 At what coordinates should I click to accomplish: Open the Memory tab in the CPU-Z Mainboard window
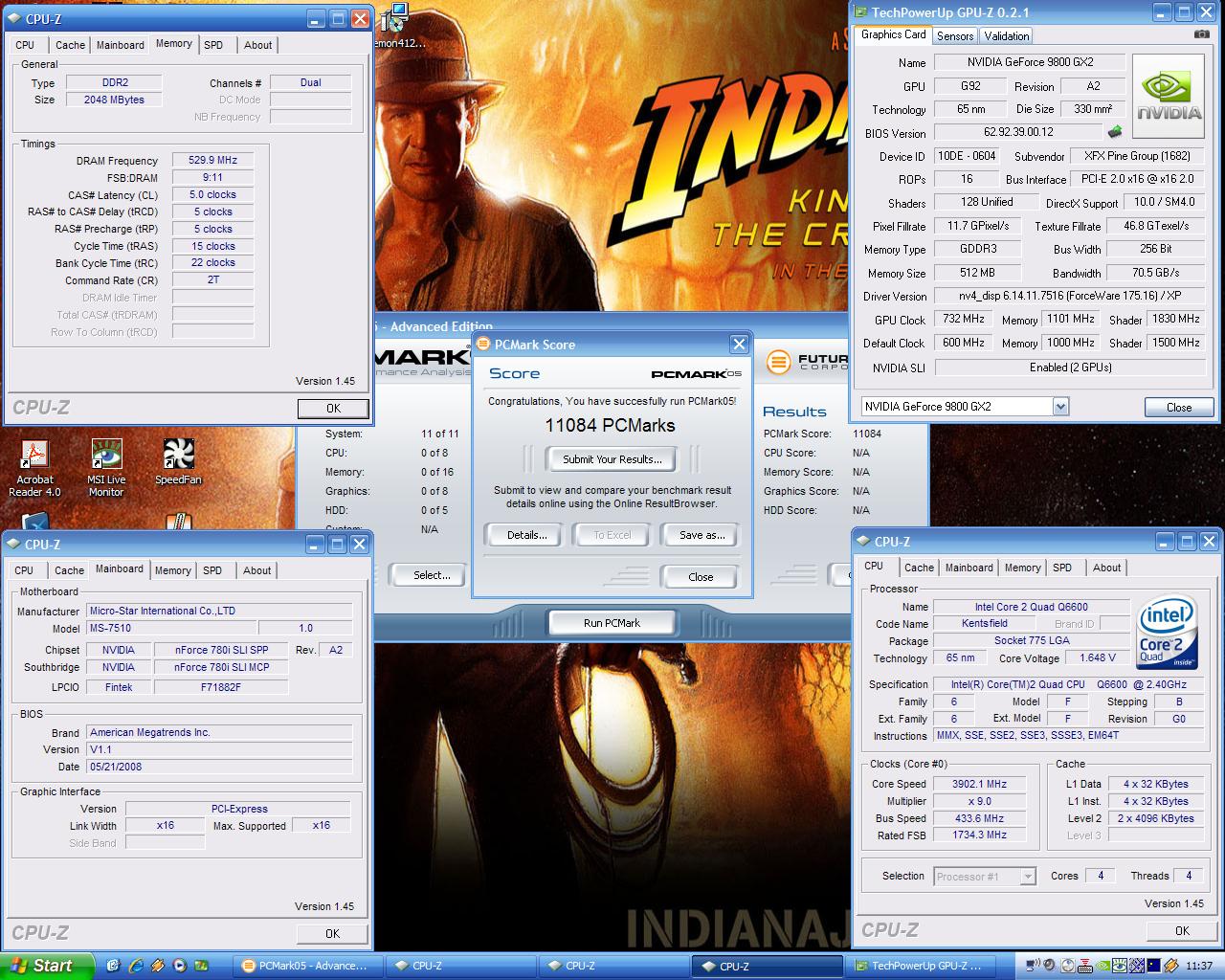[x=173, y=570]
